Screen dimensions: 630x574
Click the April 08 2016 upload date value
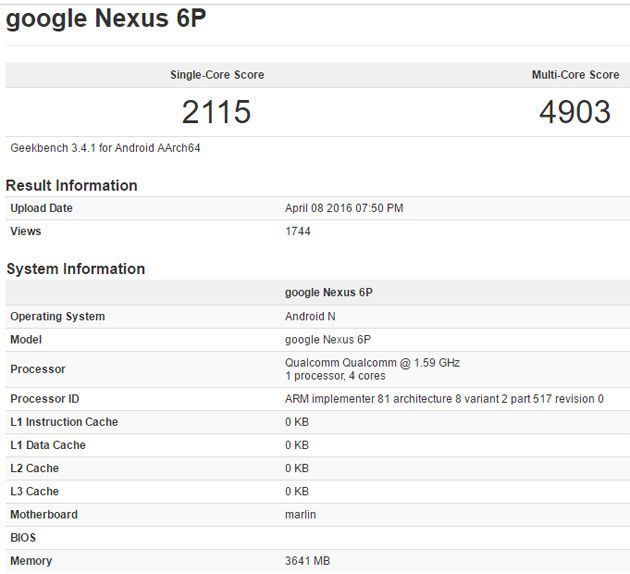pyautogui.click(x=344, y=208)
